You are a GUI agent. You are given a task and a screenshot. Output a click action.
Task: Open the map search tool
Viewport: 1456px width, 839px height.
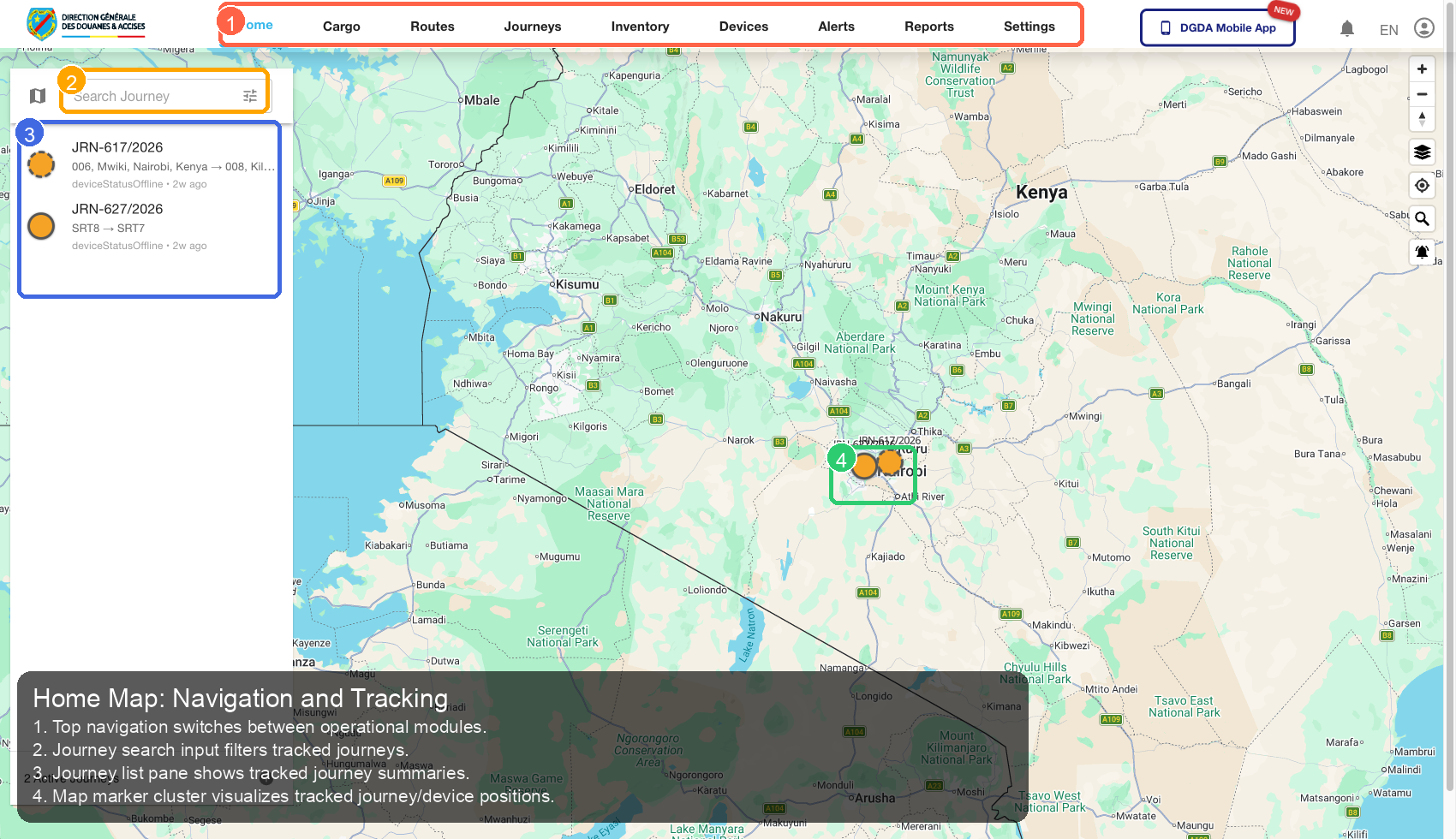(x=1422, y=219)
